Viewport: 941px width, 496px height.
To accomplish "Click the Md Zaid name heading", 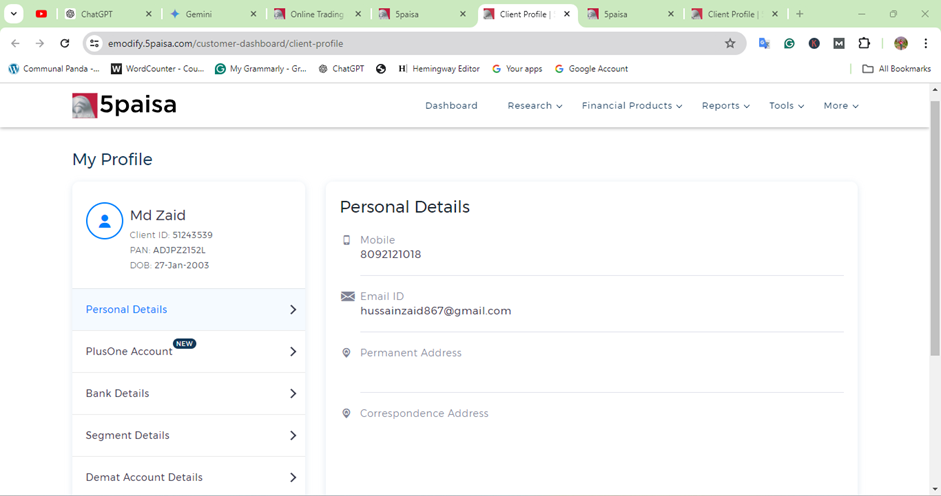I will (x=158, y=215).
